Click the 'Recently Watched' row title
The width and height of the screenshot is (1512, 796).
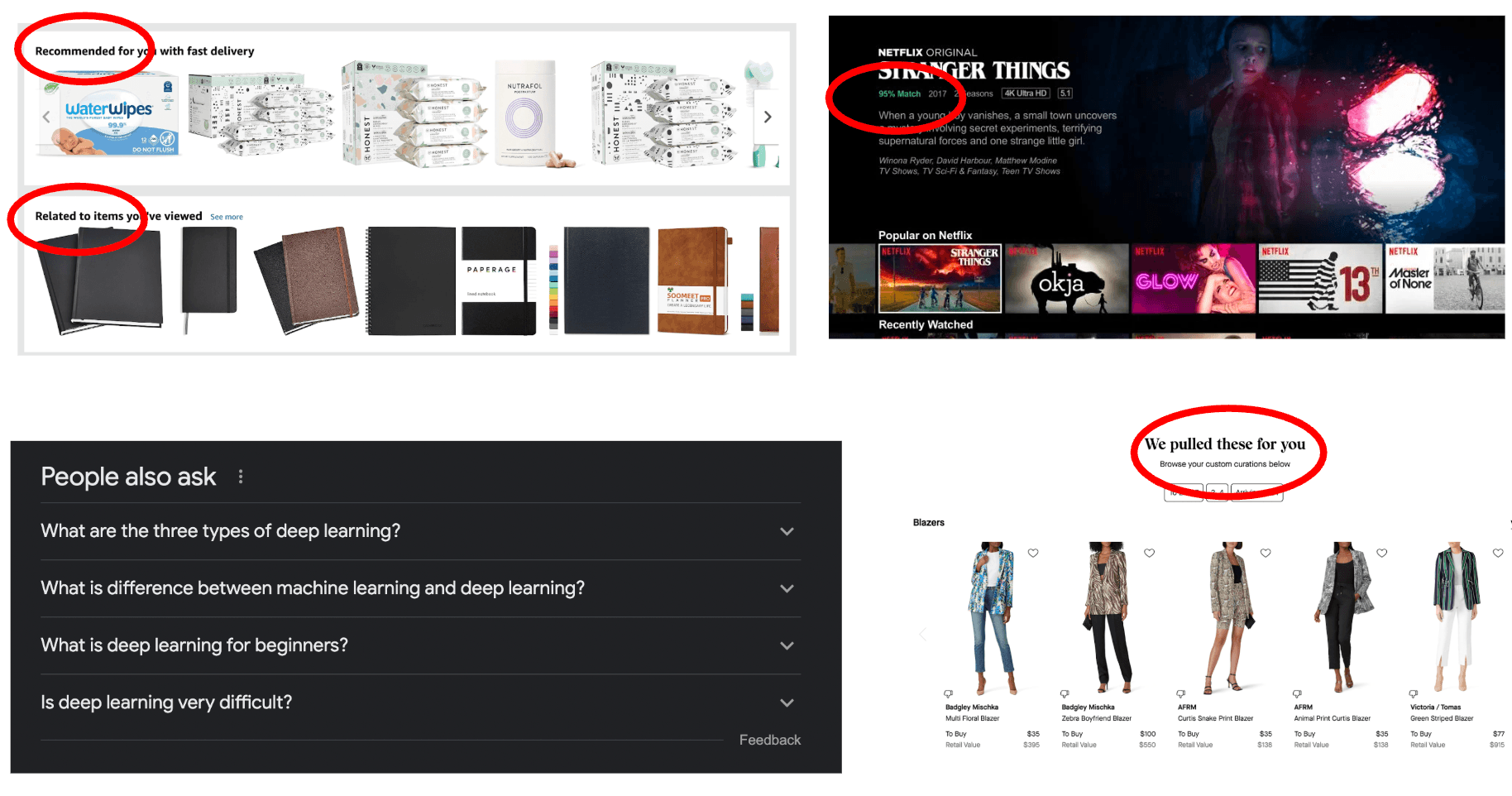coord(926,324)
